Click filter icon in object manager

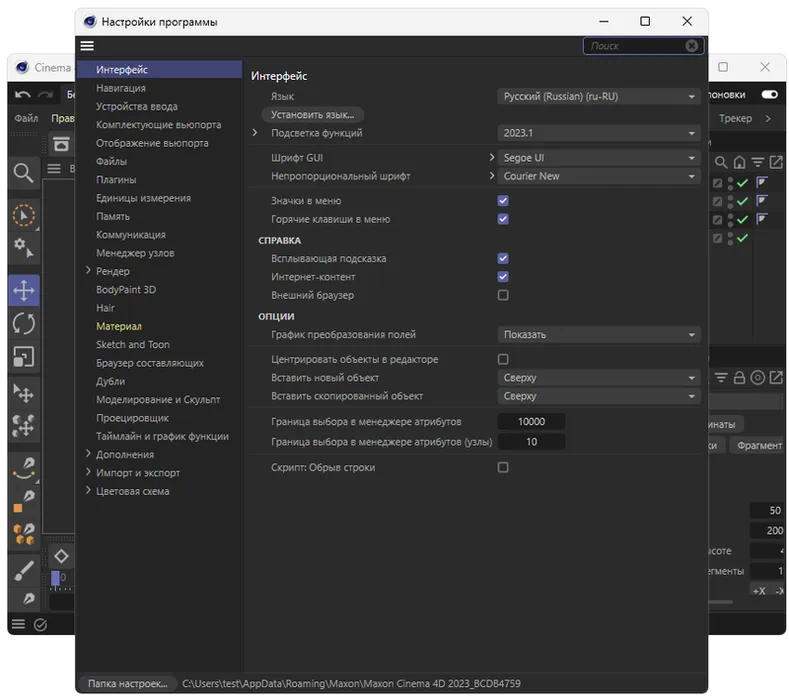pyautogui.click(x=757, y=162)
